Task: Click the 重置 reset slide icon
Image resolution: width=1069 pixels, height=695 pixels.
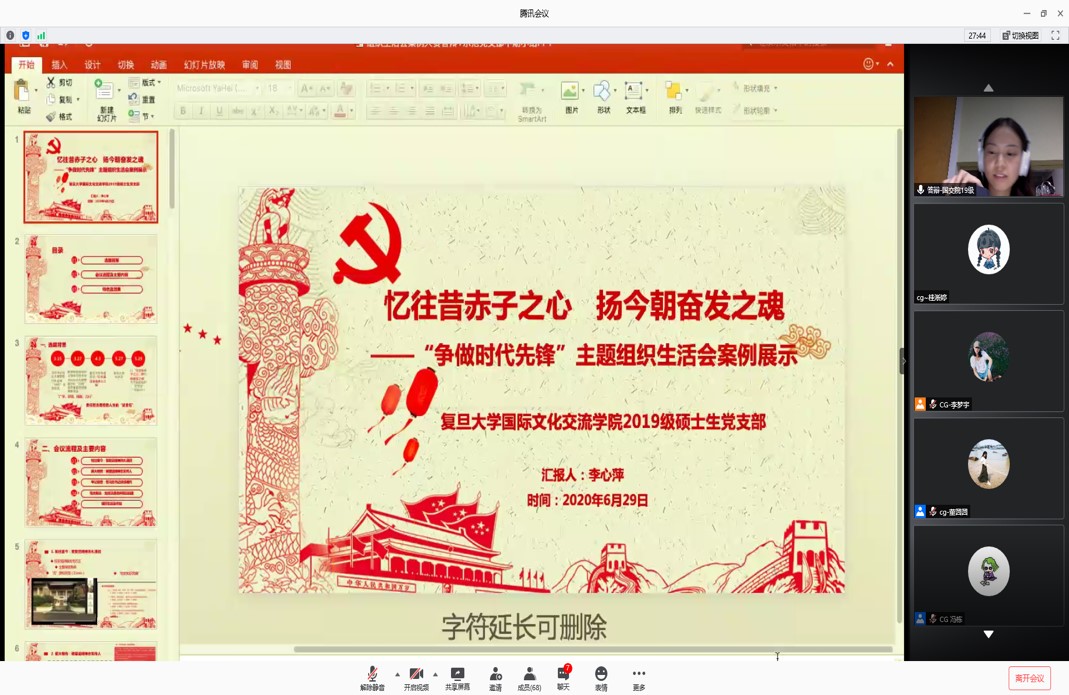Action: pos(134,100)
